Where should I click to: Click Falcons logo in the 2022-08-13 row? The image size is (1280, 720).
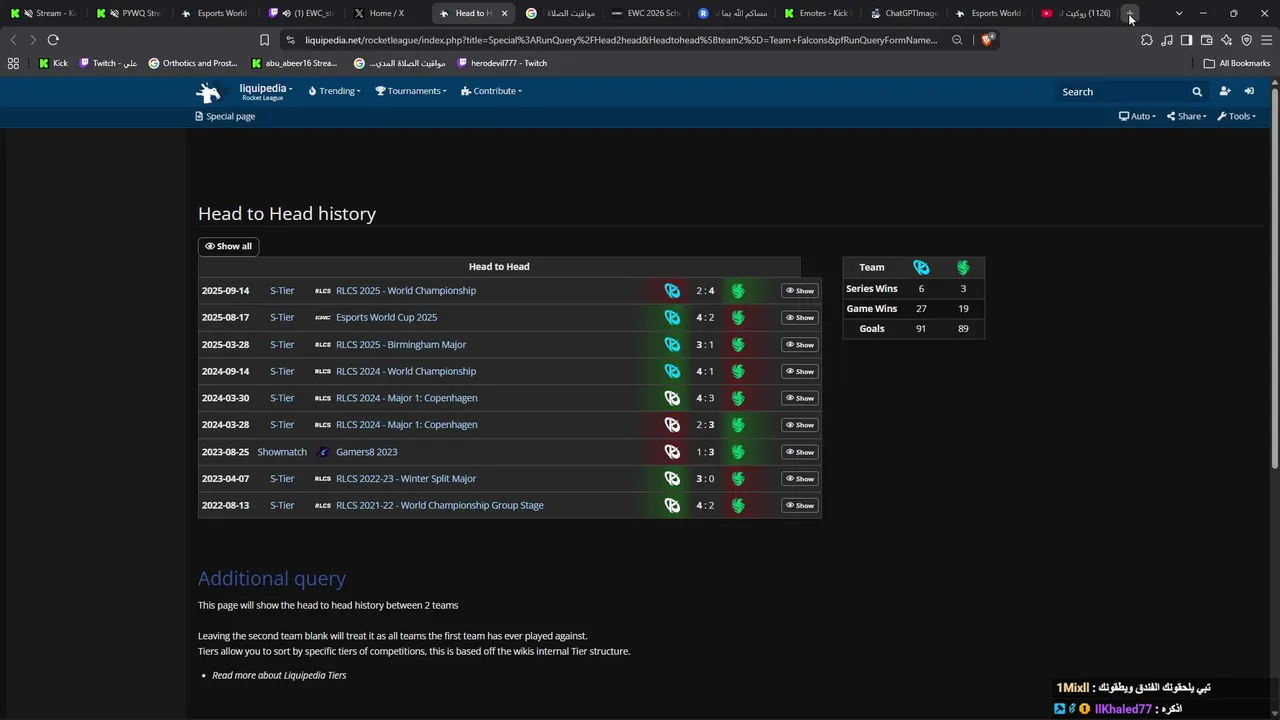(x=738, y=506)
